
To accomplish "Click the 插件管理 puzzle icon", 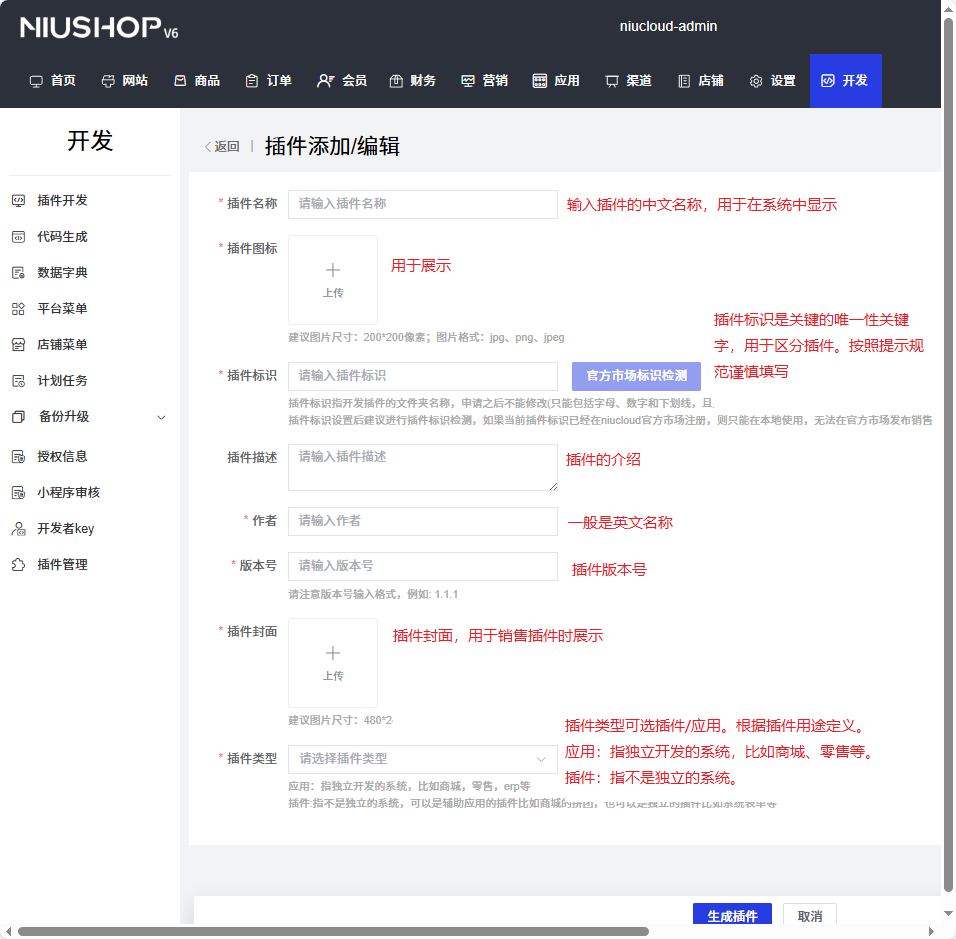I will (18, 565).
